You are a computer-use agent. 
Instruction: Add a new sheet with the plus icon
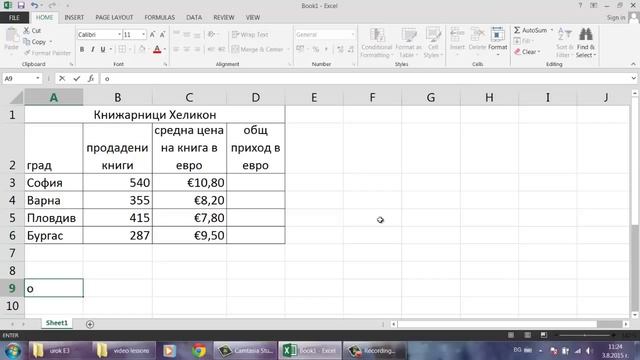point(90,324)
